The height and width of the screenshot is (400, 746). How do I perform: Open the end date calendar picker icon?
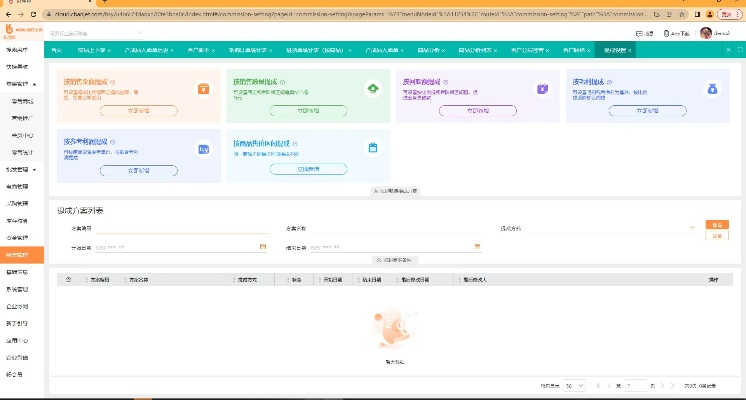(478, 246)
